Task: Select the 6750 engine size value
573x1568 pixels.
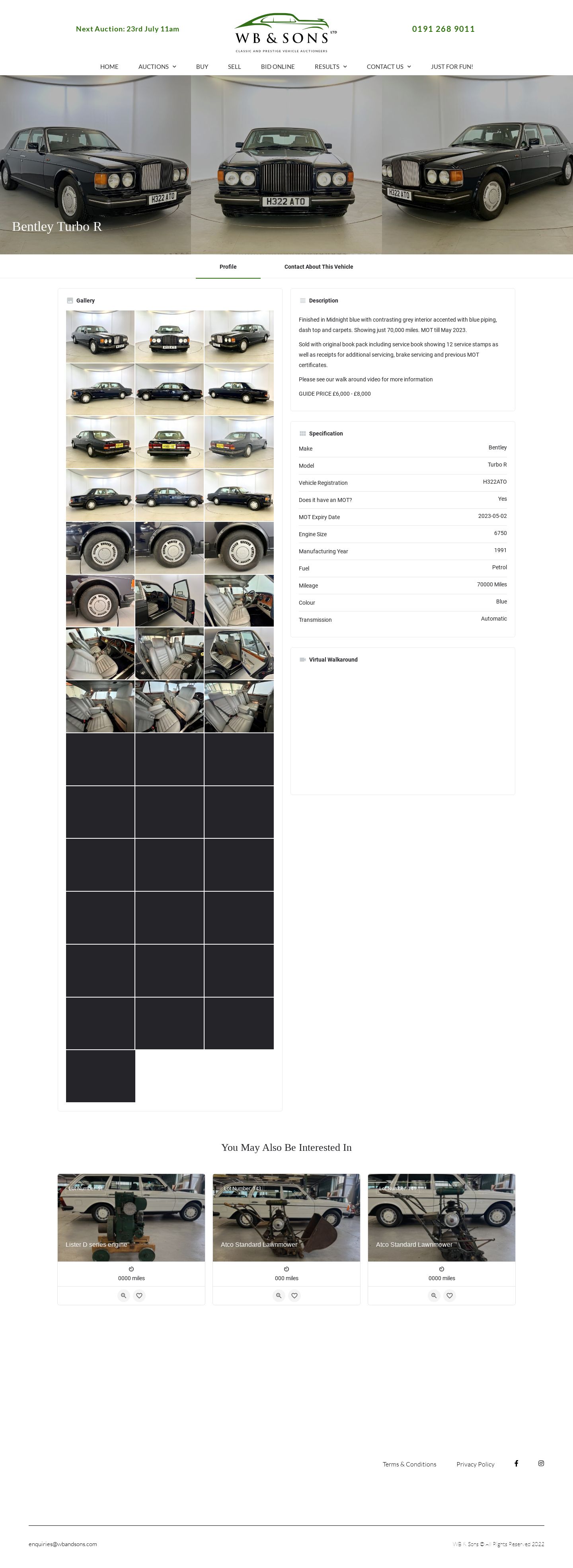Action: [x=500, y=533]
